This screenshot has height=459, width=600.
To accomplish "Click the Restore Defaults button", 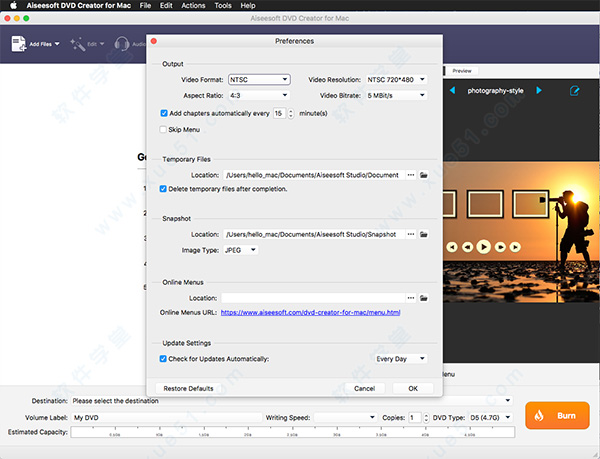I will point(188,388).
